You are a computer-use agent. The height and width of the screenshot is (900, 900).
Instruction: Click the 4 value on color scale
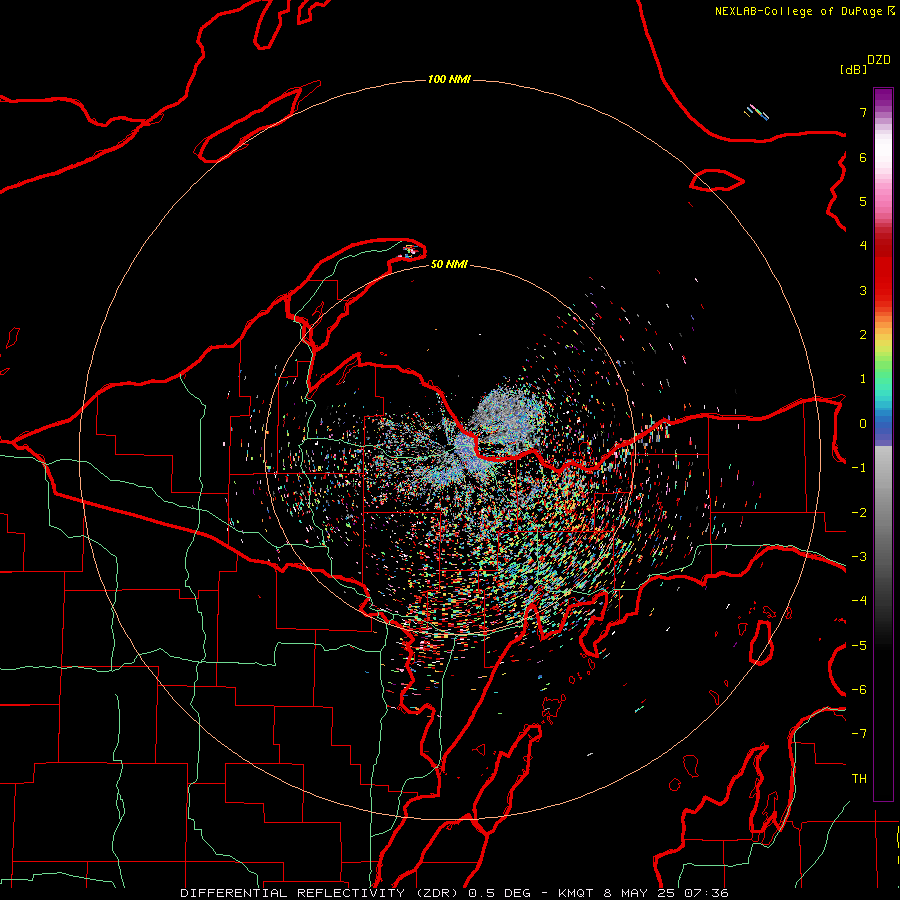pyautogui.click(x=863, y=246)
